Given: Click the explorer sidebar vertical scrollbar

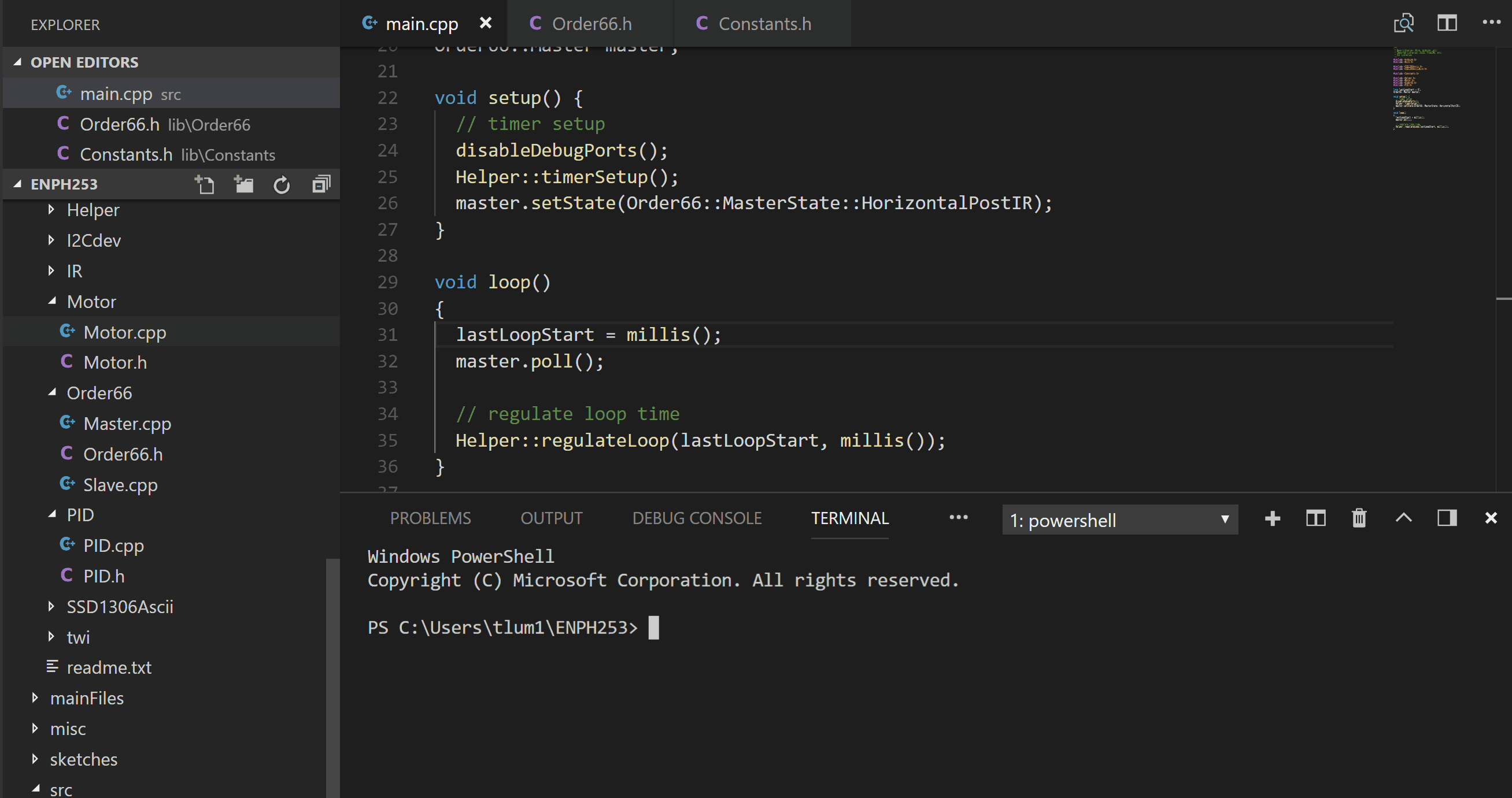Looking at the screenshot, I should [333, 678].
